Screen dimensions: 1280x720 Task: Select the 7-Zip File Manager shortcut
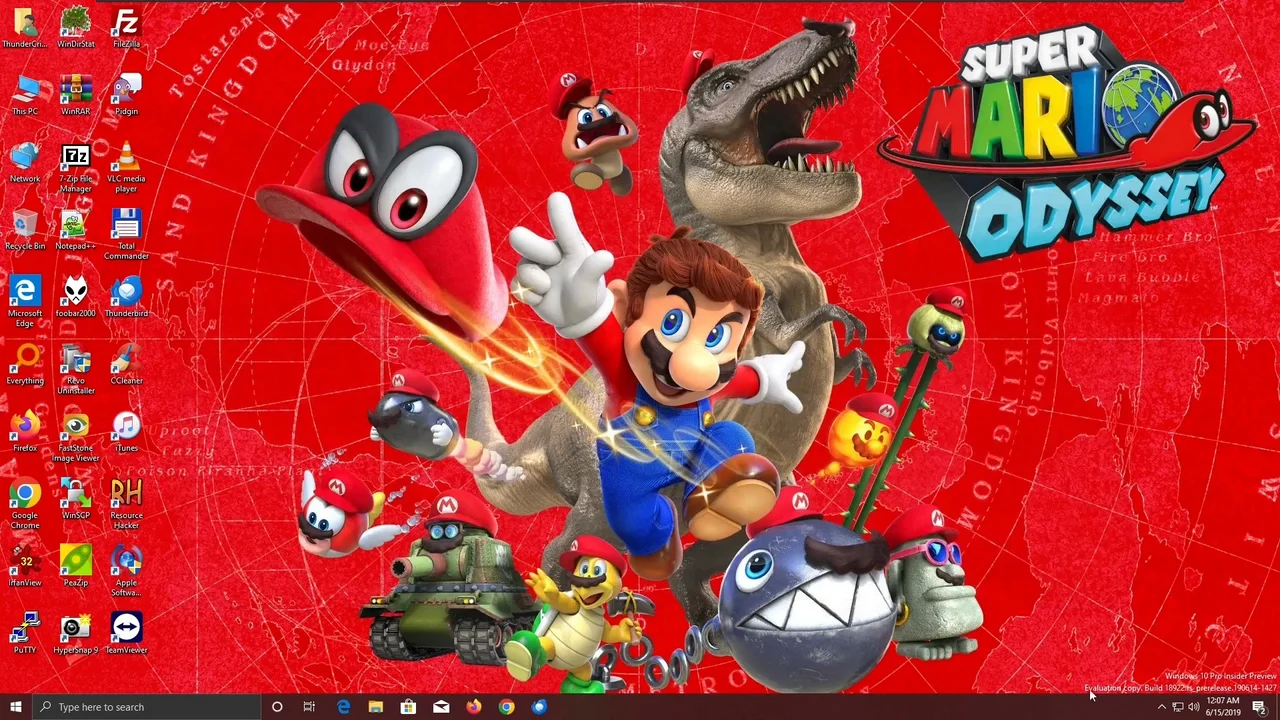[x=76, y=168]
